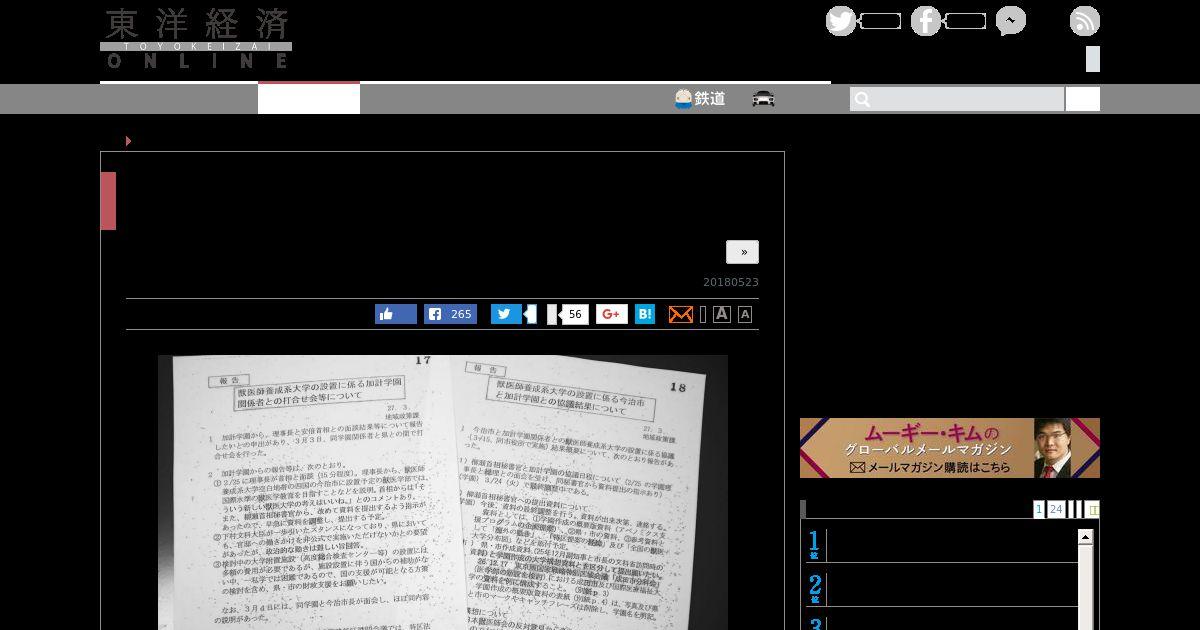Share the article via Google+
The image size is (1200, 630).
612,314
